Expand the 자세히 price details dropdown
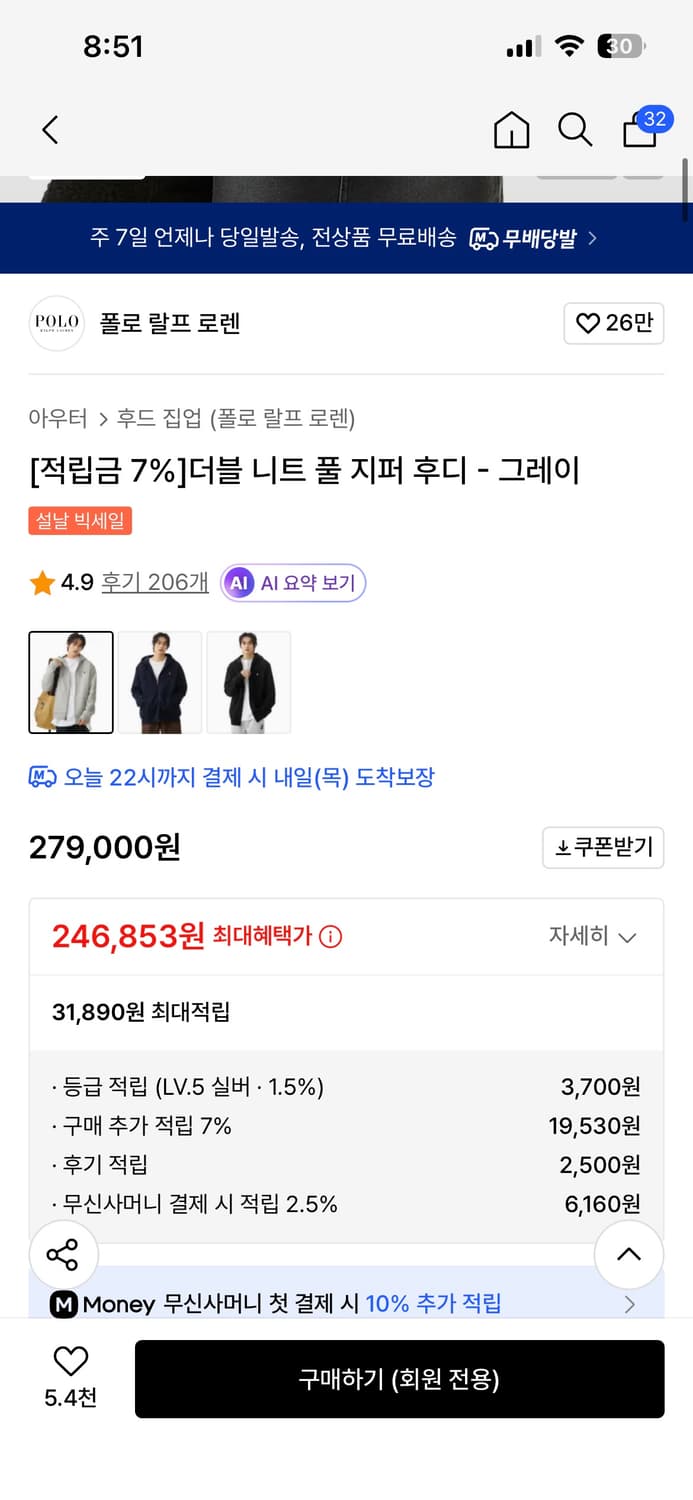The width and height of the screenshot is (693, 1500). point(594,936)
